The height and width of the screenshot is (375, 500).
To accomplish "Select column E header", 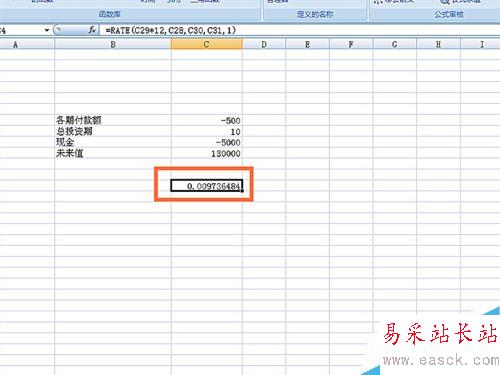I will [308, 44].
